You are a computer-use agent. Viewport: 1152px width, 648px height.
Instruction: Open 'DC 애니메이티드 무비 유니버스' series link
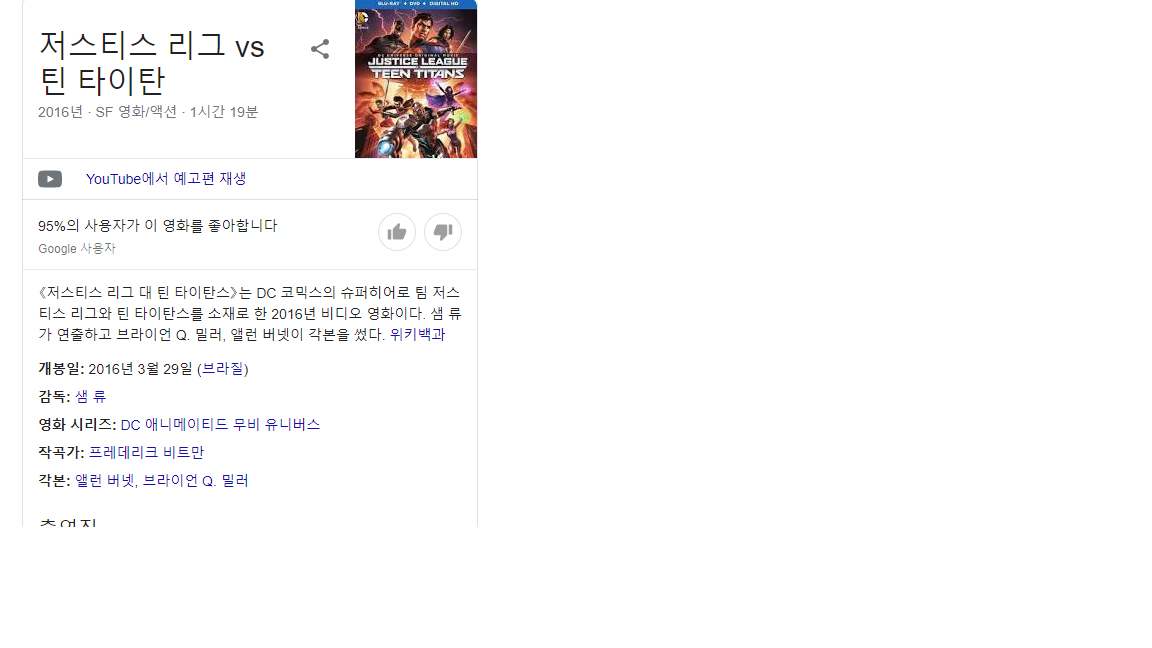220,425
